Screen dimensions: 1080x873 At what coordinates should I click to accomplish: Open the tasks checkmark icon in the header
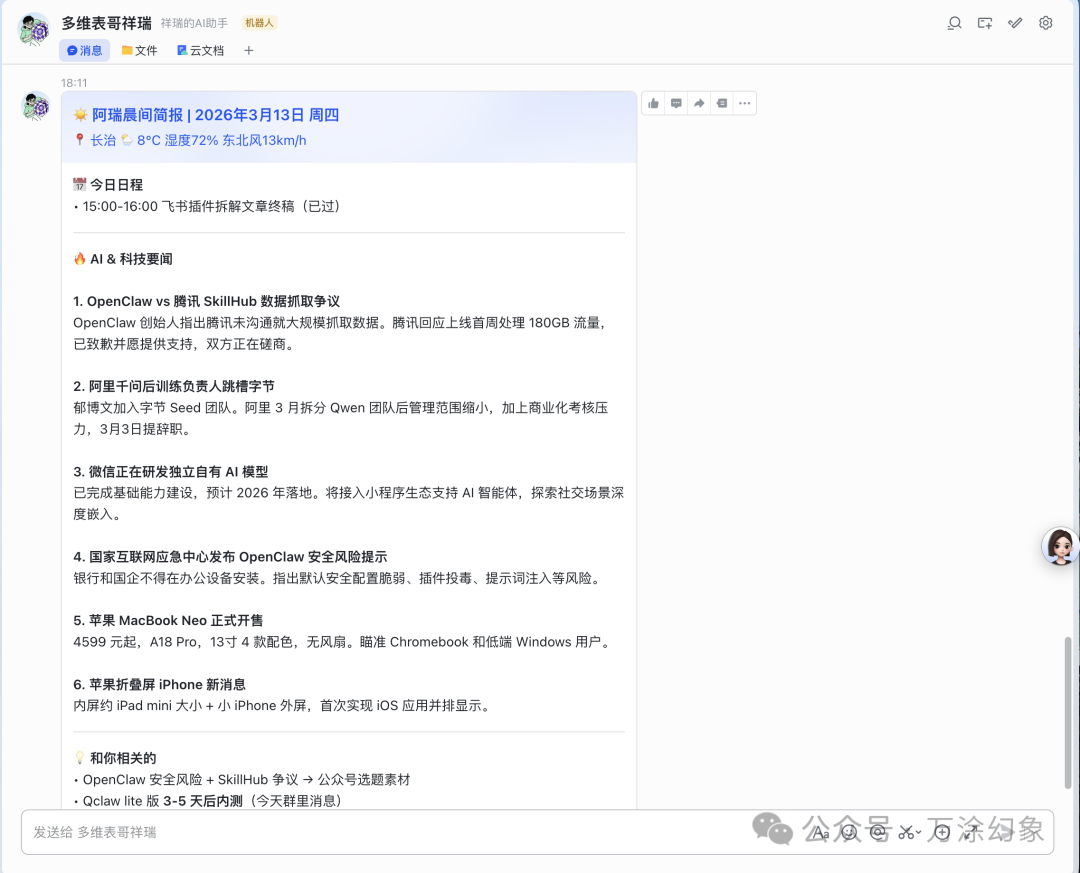point(1015,22)
